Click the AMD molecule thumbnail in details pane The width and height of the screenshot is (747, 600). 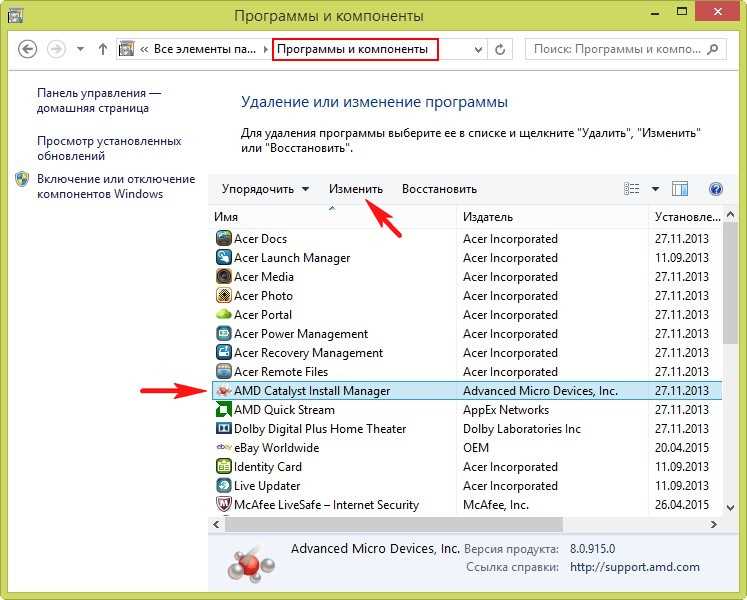(x=251, y=565)
